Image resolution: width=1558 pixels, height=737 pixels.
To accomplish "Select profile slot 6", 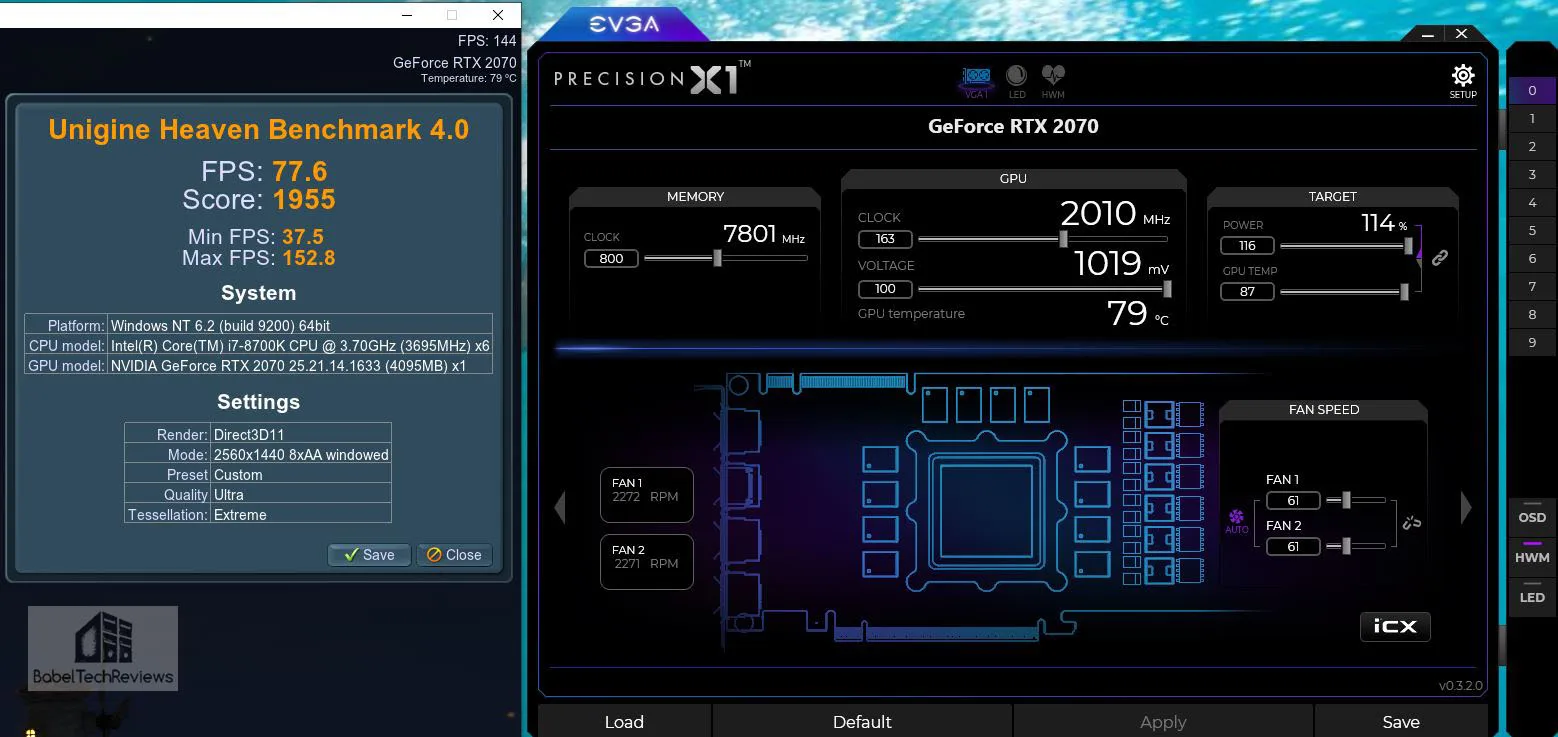I will point(1532,258).
